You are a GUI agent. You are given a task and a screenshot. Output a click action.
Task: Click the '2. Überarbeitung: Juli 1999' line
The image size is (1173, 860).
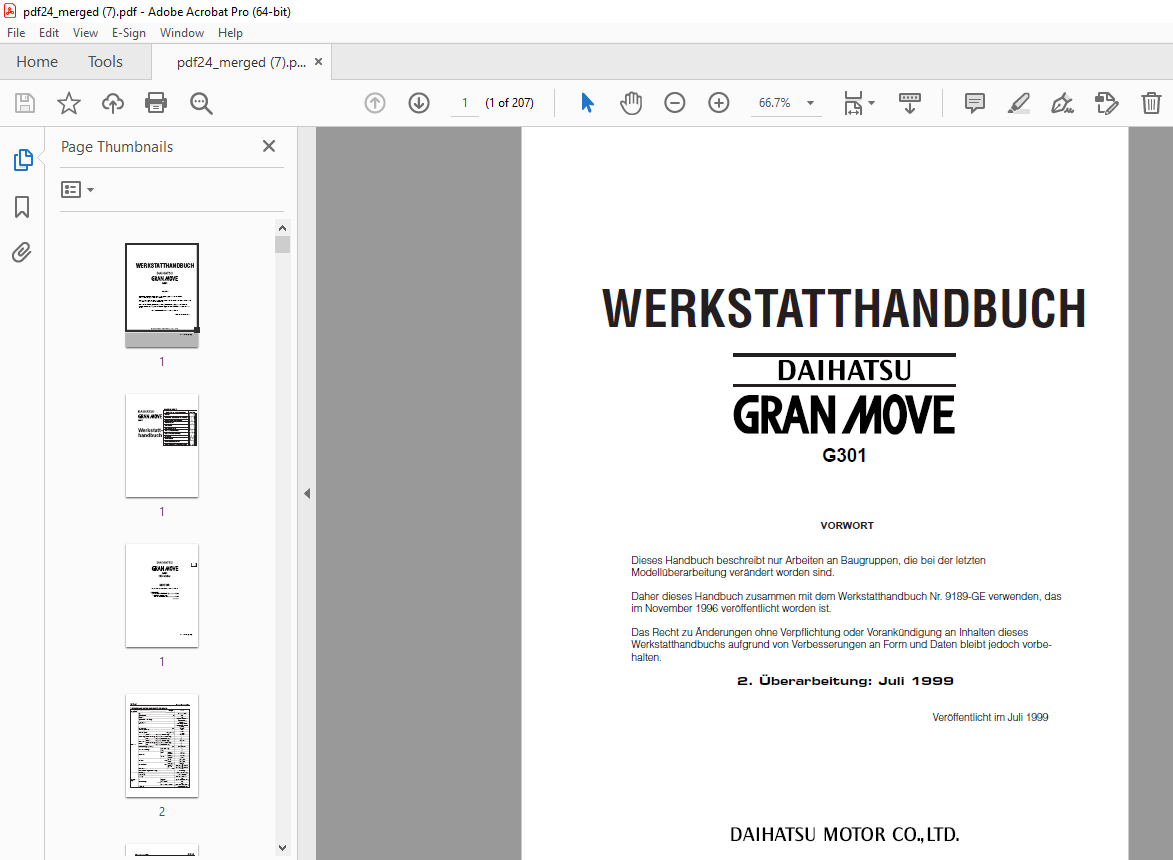pos(845,681)
